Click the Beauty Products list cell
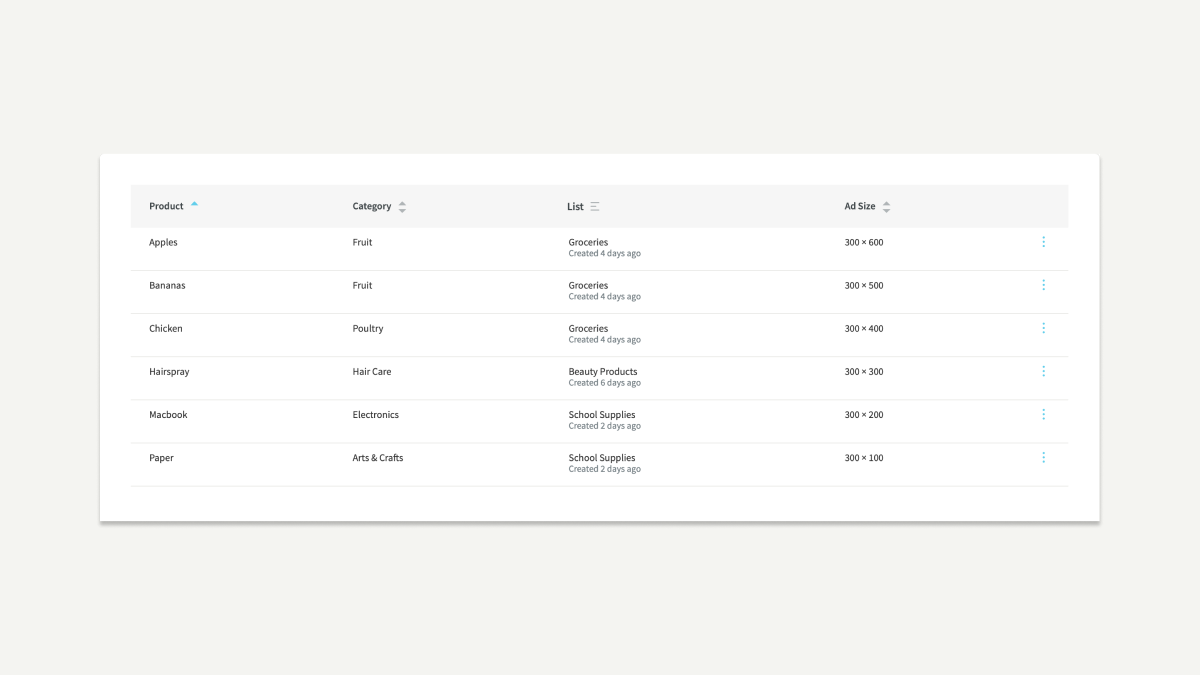The image size is (1200, 676). 603,371
